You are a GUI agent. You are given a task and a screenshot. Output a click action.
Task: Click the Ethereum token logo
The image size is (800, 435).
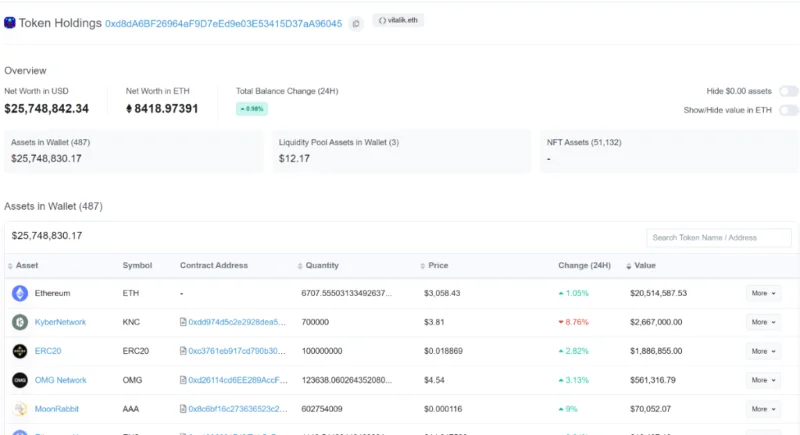point(20,293)
